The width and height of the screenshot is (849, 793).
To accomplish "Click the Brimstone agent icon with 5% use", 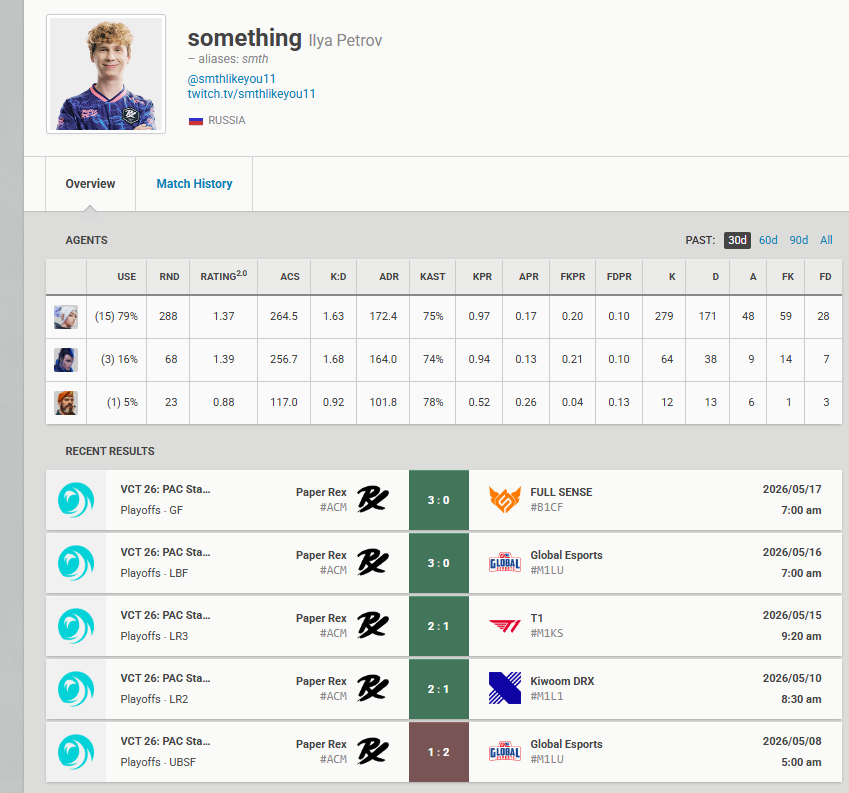I will (x=66, y=403).
